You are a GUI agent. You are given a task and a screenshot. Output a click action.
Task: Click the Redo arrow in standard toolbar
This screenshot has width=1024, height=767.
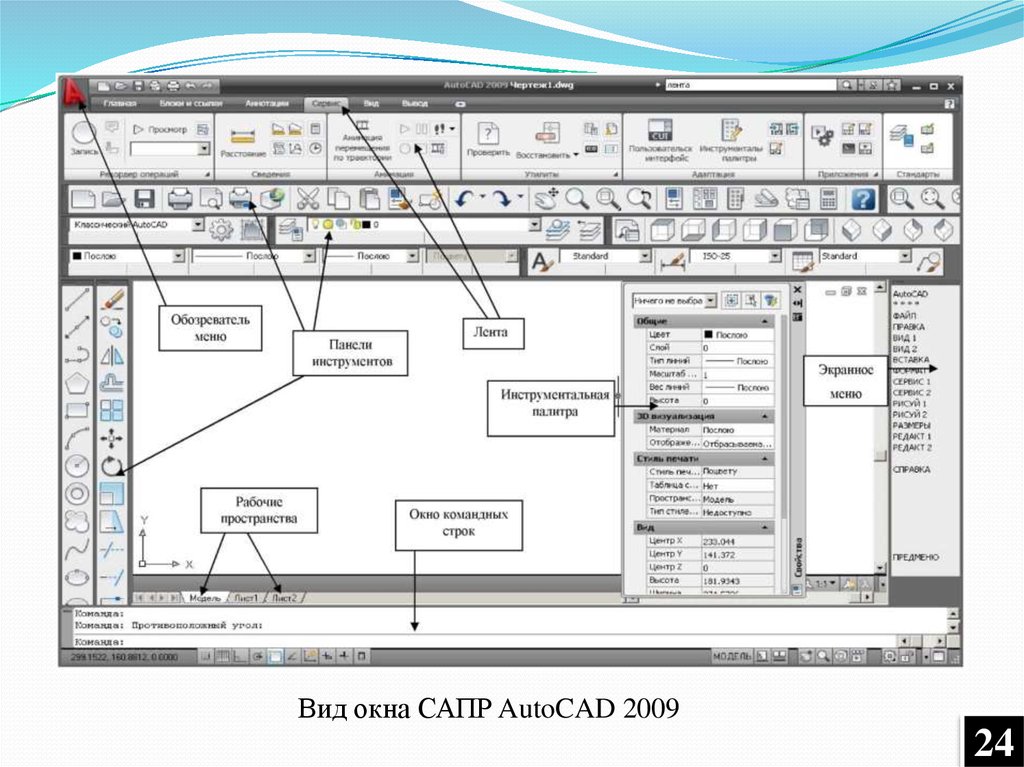click(502, 199)
